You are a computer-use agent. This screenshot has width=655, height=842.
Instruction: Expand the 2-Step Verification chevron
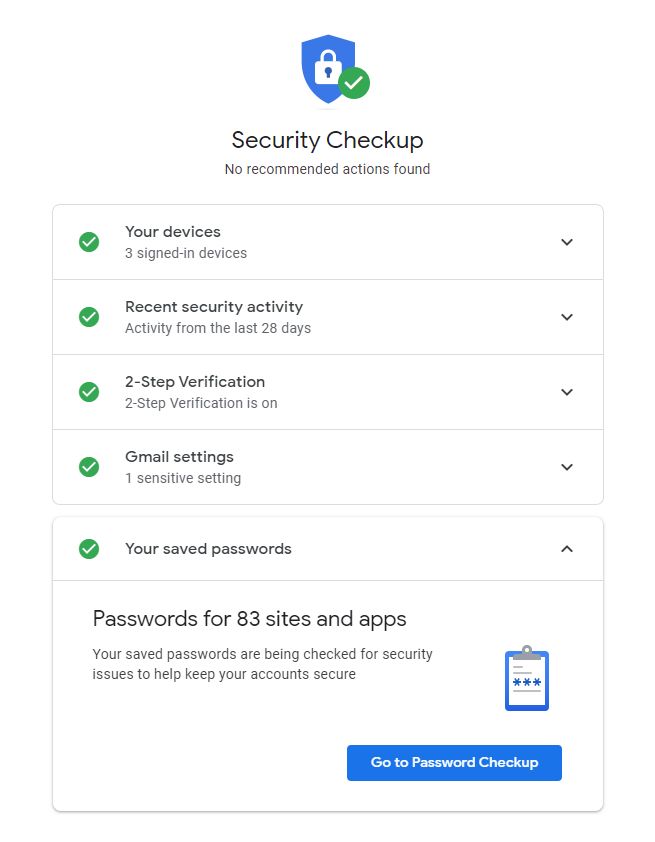pyautogui.click(x=567, y=392)
